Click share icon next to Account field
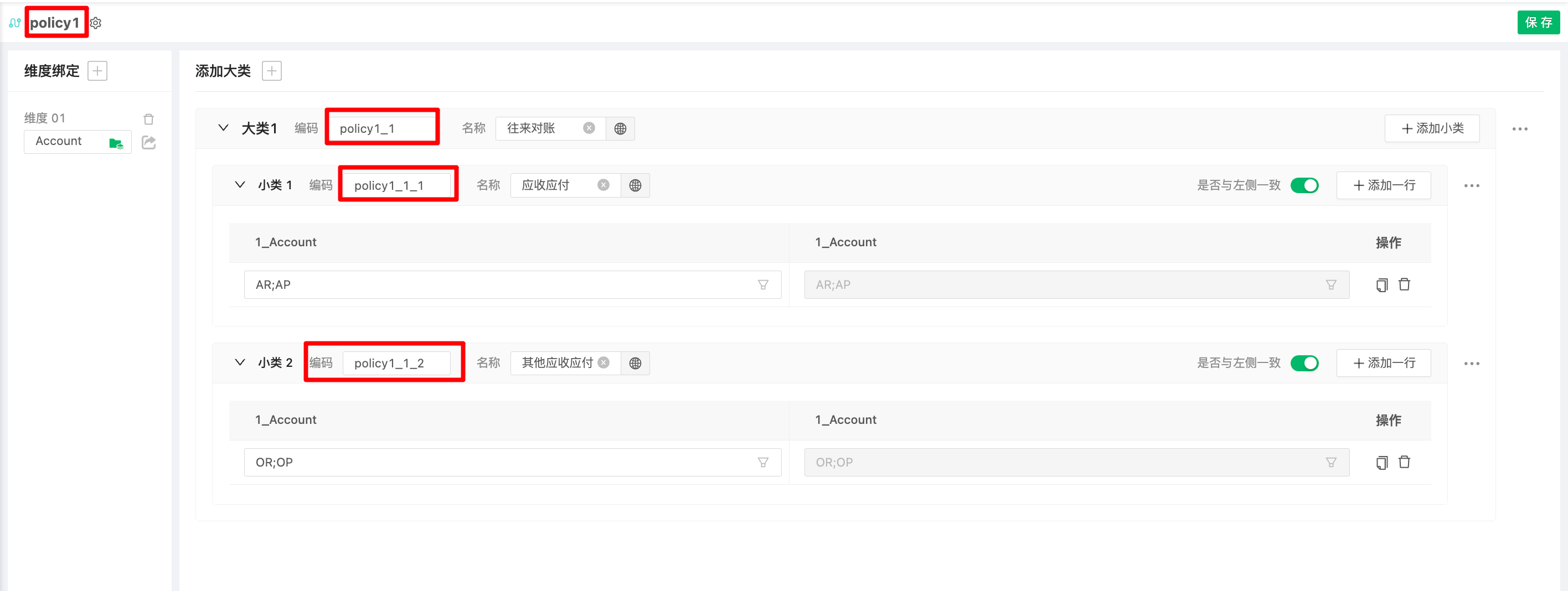The width and height of the screenshot is (1568, 591). coord(148,142)
